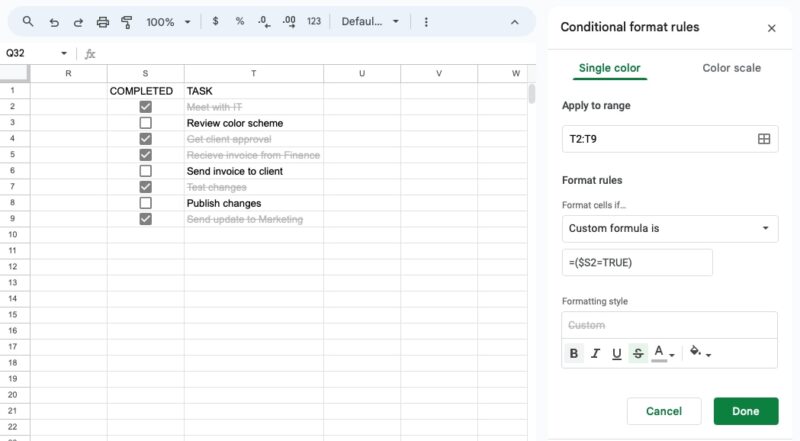Screen dimensions: 800x441
Task: Click the Apply to range T2:T9 field
Action: (670, 139)
